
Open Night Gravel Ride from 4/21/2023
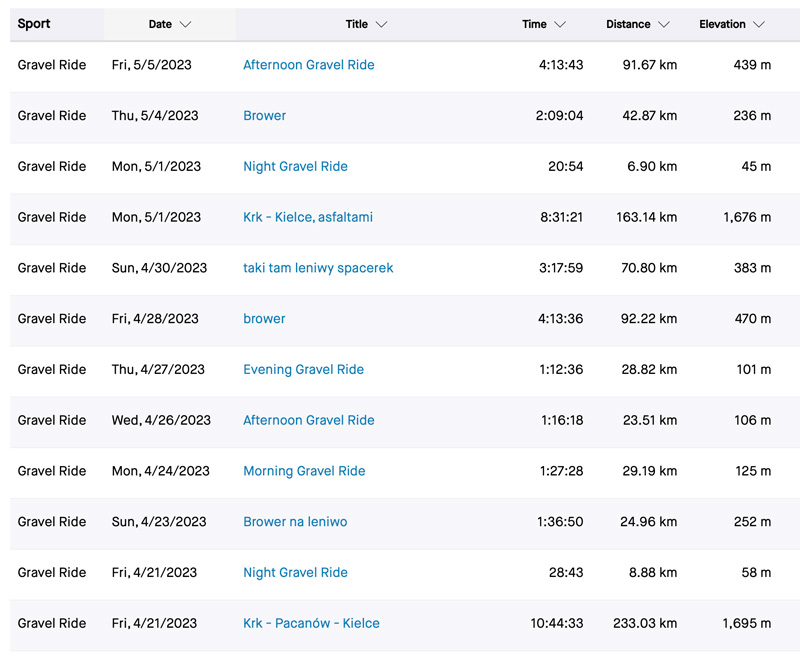(x=295, y=573)
